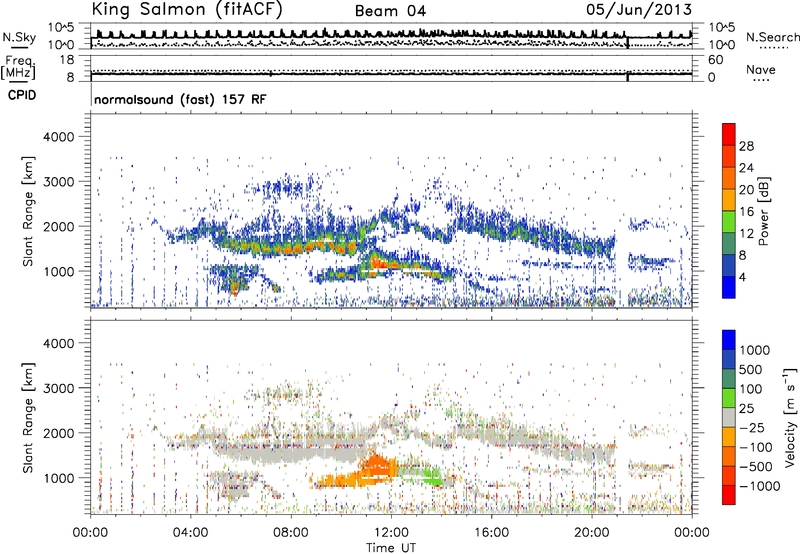Viewport: 800px width, 554px height.
Task: Click the Freq. [MHz] axis label
Action: tap(18, 67)
